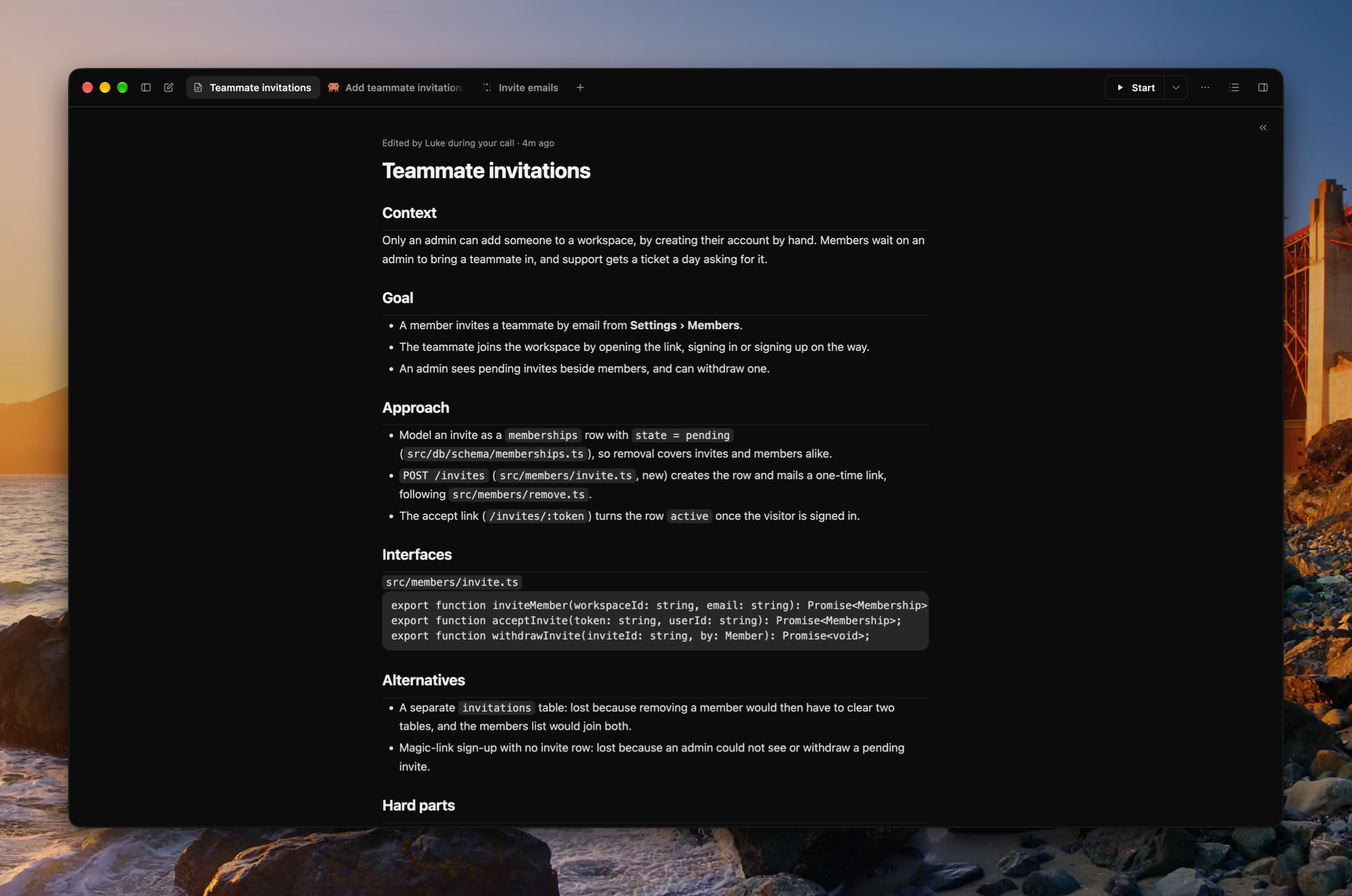The image size is (1352, 896).
Task: Switch to Teammate invitations tab
Action: (253, 87)
